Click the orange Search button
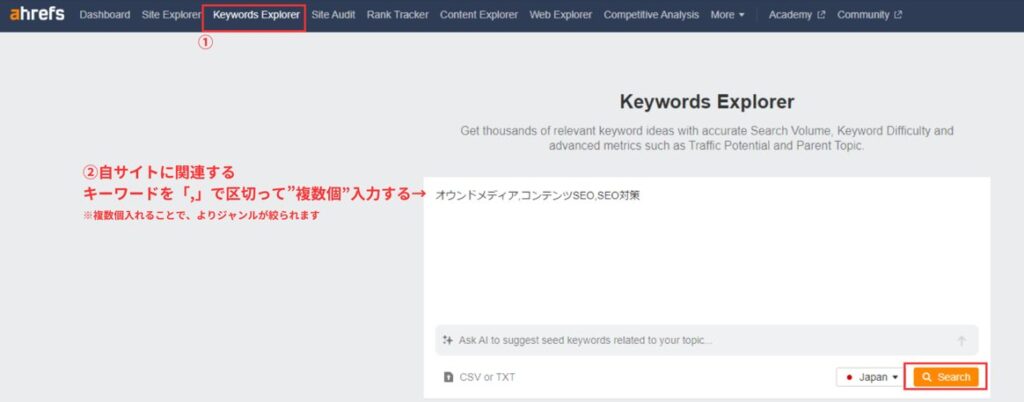The width and height of the screenshot is (1024, 402). click(x=946, y=377)
